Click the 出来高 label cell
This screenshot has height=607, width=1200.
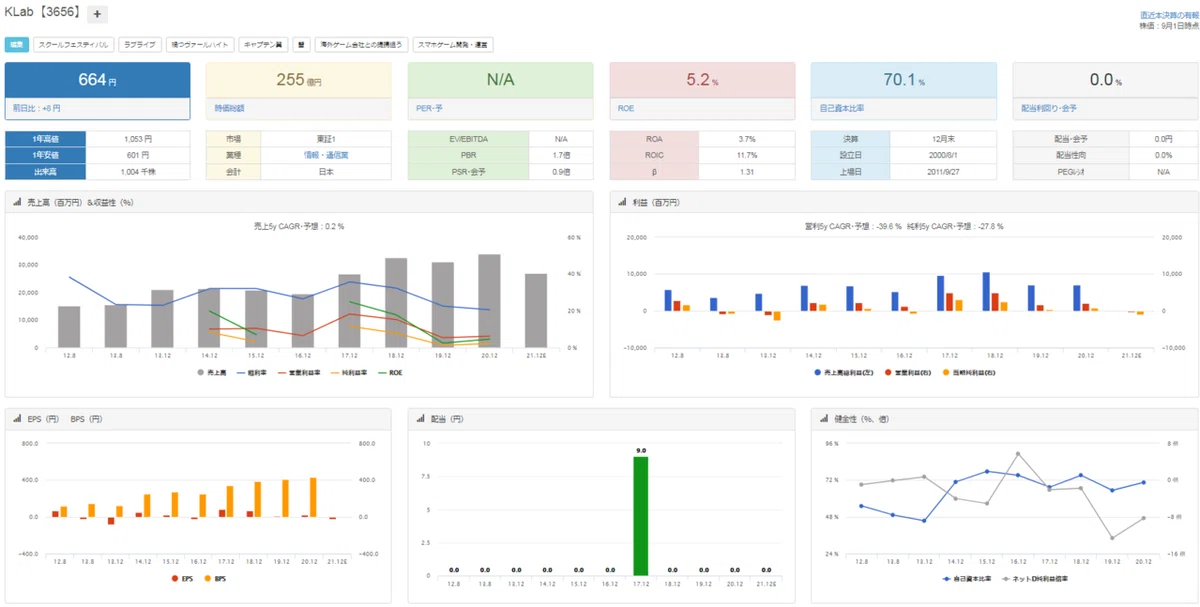[x=45, y=172]
